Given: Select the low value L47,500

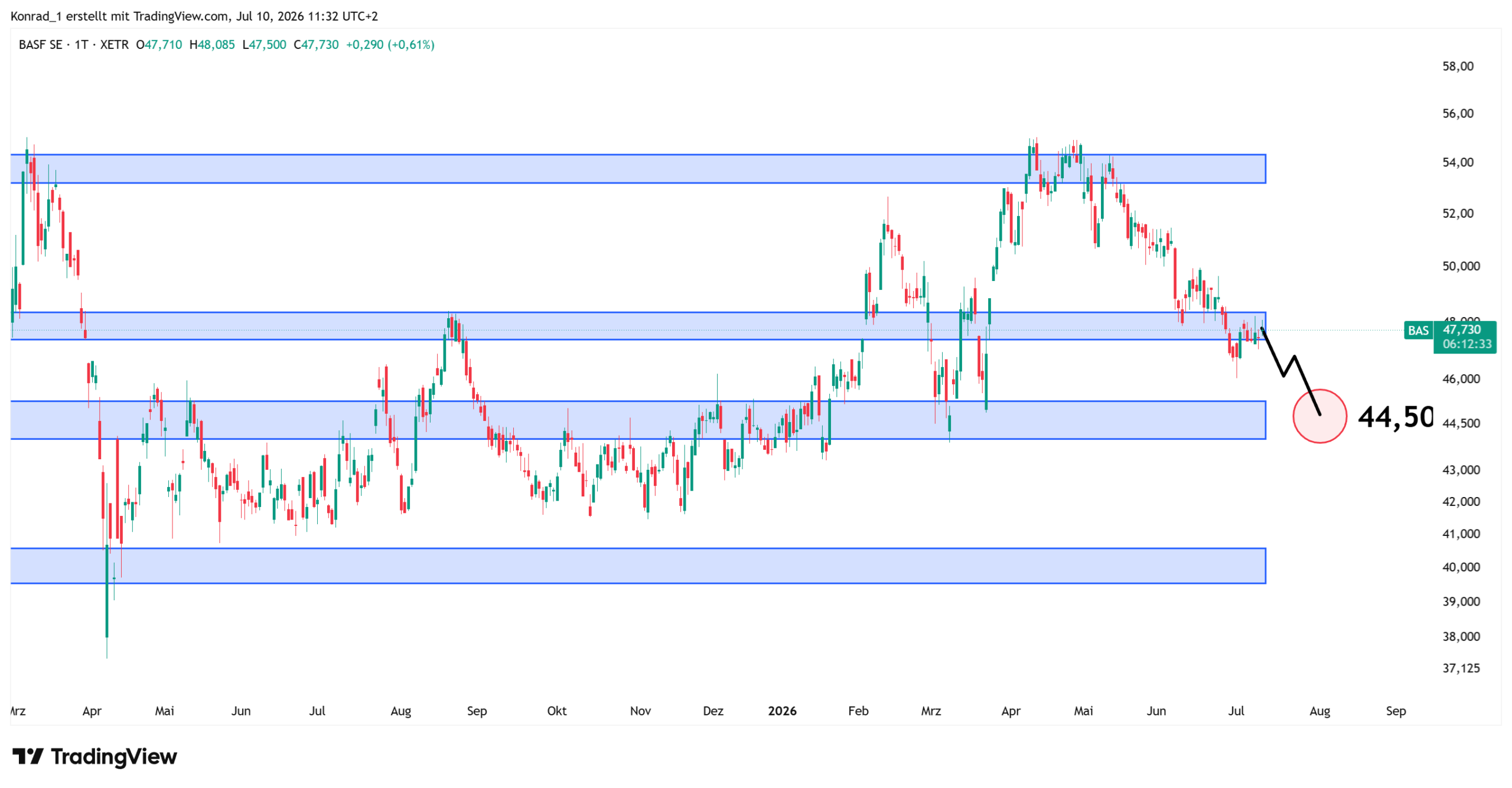Looking at the screenshot, I should [x=264, y=45].
